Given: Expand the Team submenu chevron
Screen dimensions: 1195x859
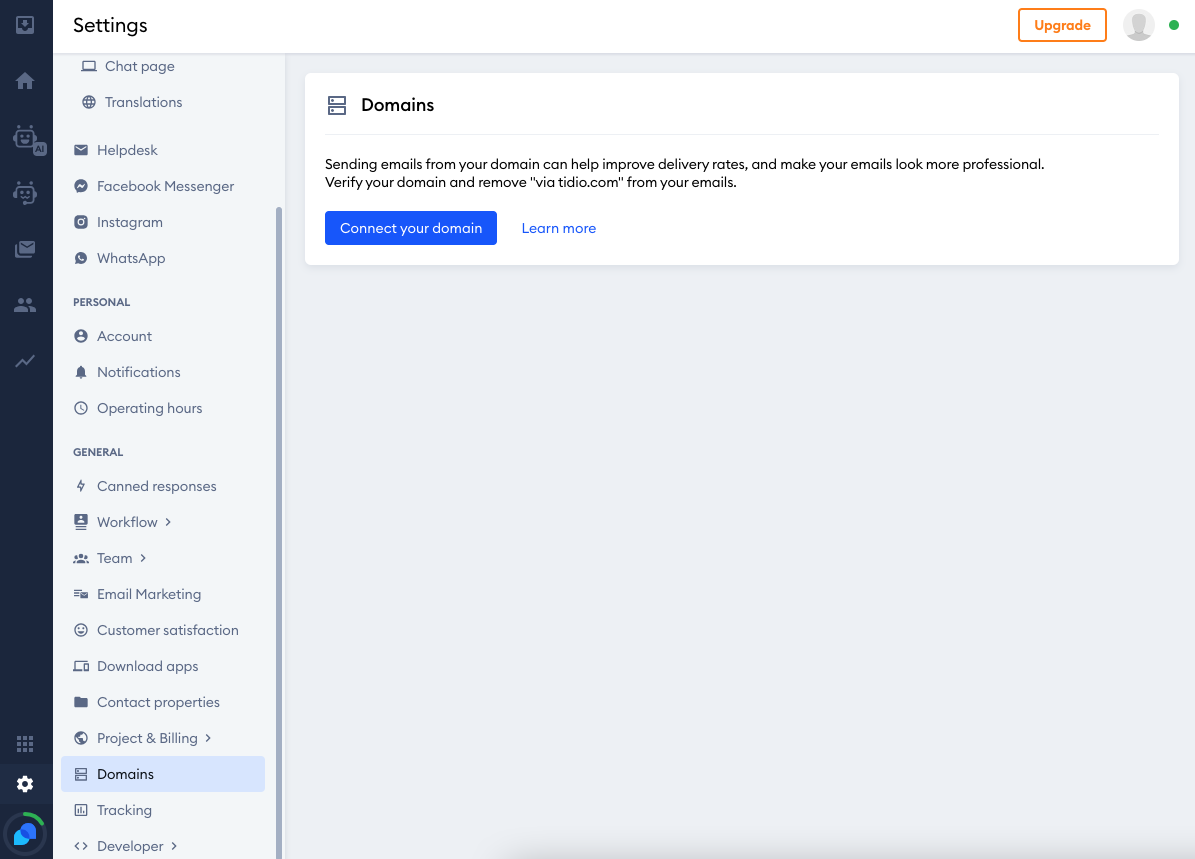Looking at the screenshot, I should tap(143, 558).
